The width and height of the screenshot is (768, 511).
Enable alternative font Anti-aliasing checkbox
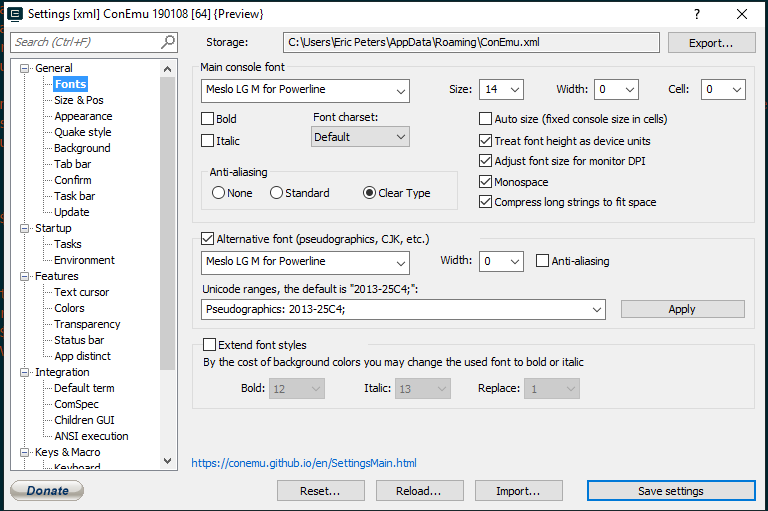click(542, 261)
